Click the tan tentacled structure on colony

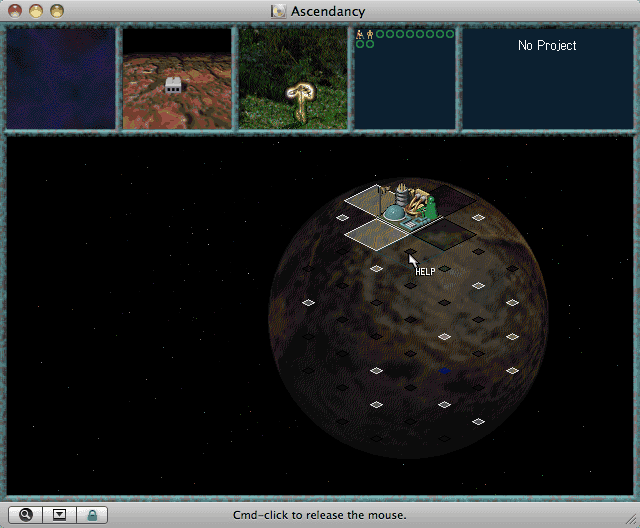click(x=417, y=202)
